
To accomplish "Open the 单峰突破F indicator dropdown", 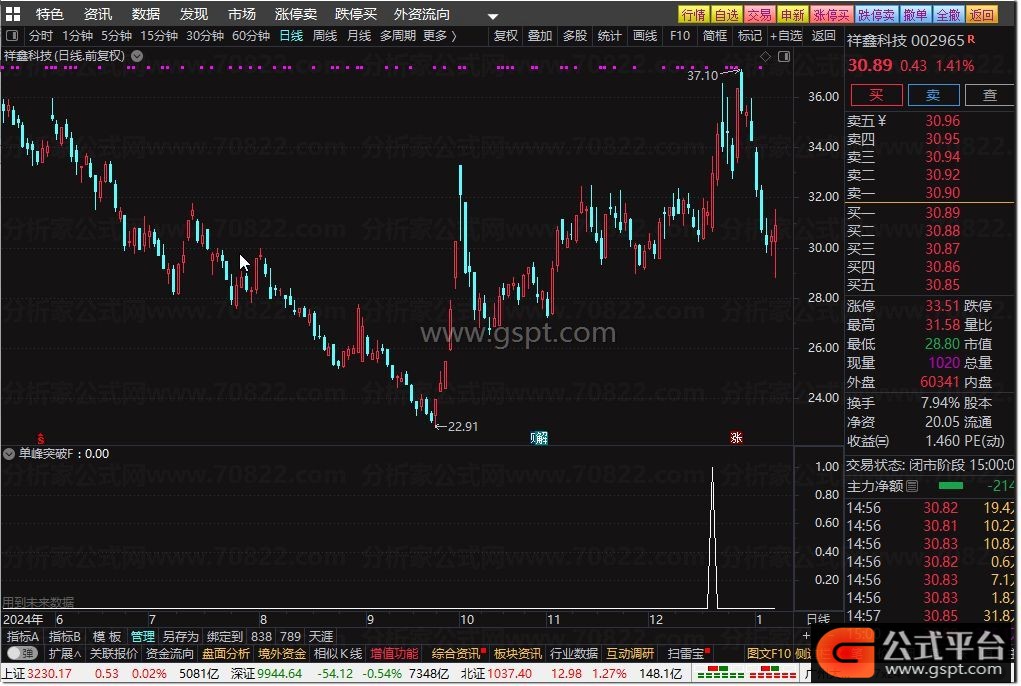I will pos(9,454).
